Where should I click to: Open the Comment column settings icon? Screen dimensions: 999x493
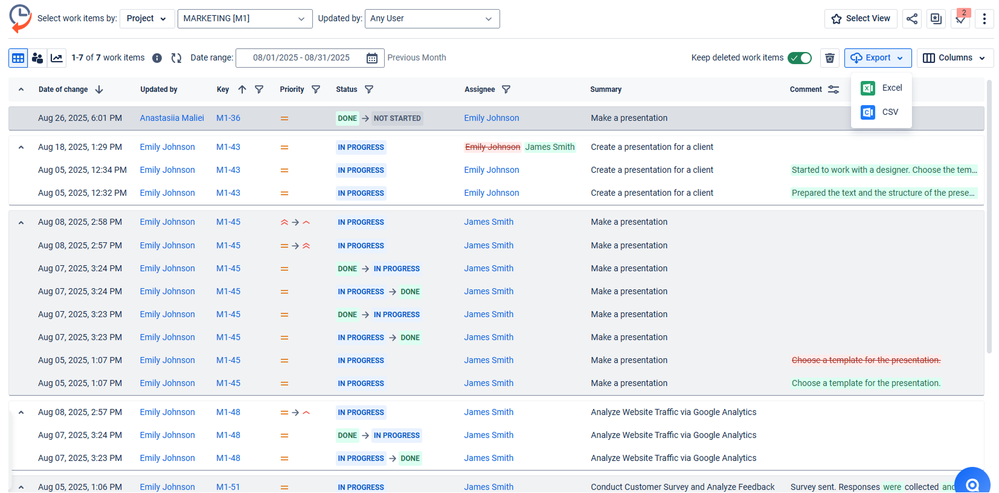833,90
